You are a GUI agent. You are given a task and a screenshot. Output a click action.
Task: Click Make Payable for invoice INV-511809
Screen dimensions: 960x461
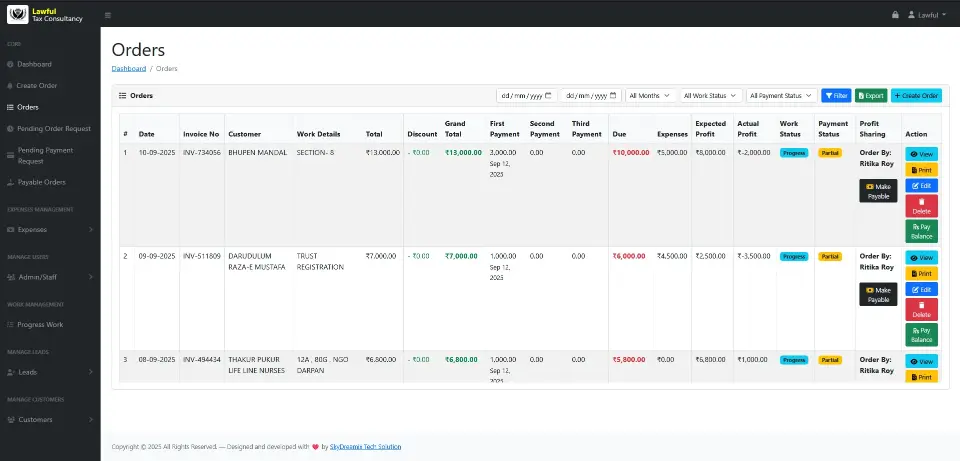point(878,294)
